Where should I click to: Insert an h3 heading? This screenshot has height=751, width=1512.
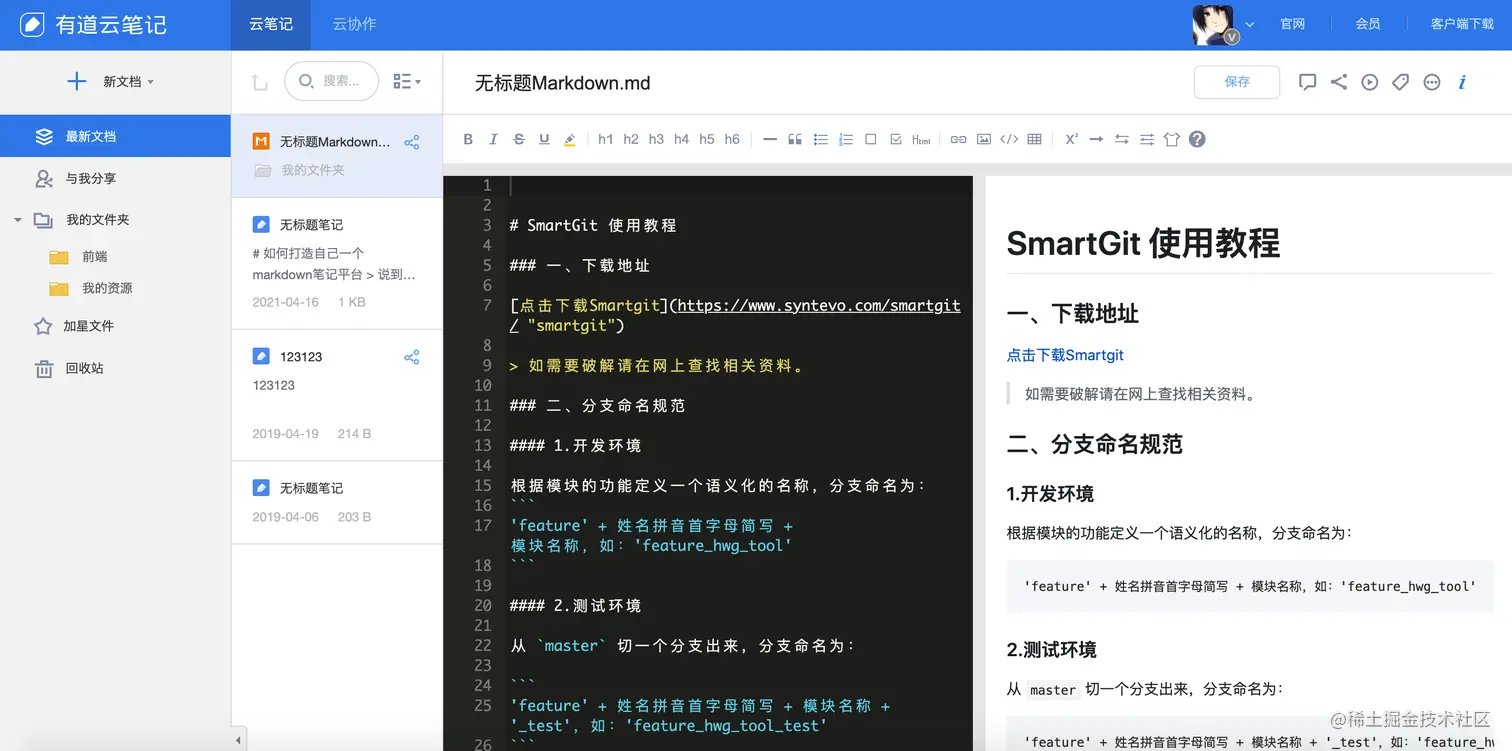[x=656, y=139]
